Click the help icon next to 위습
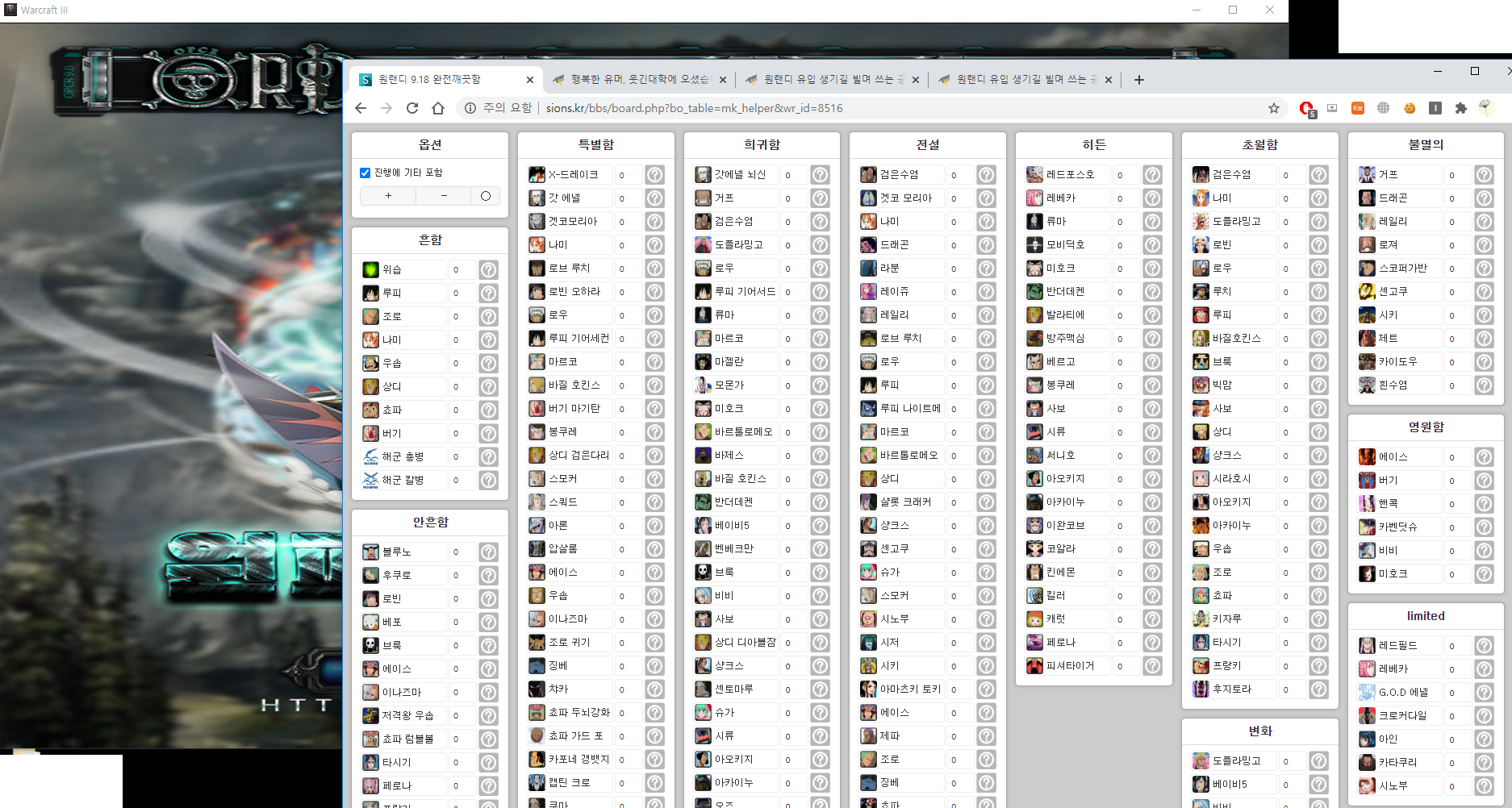Screen dimensions: 1512x808 point(488,270)
